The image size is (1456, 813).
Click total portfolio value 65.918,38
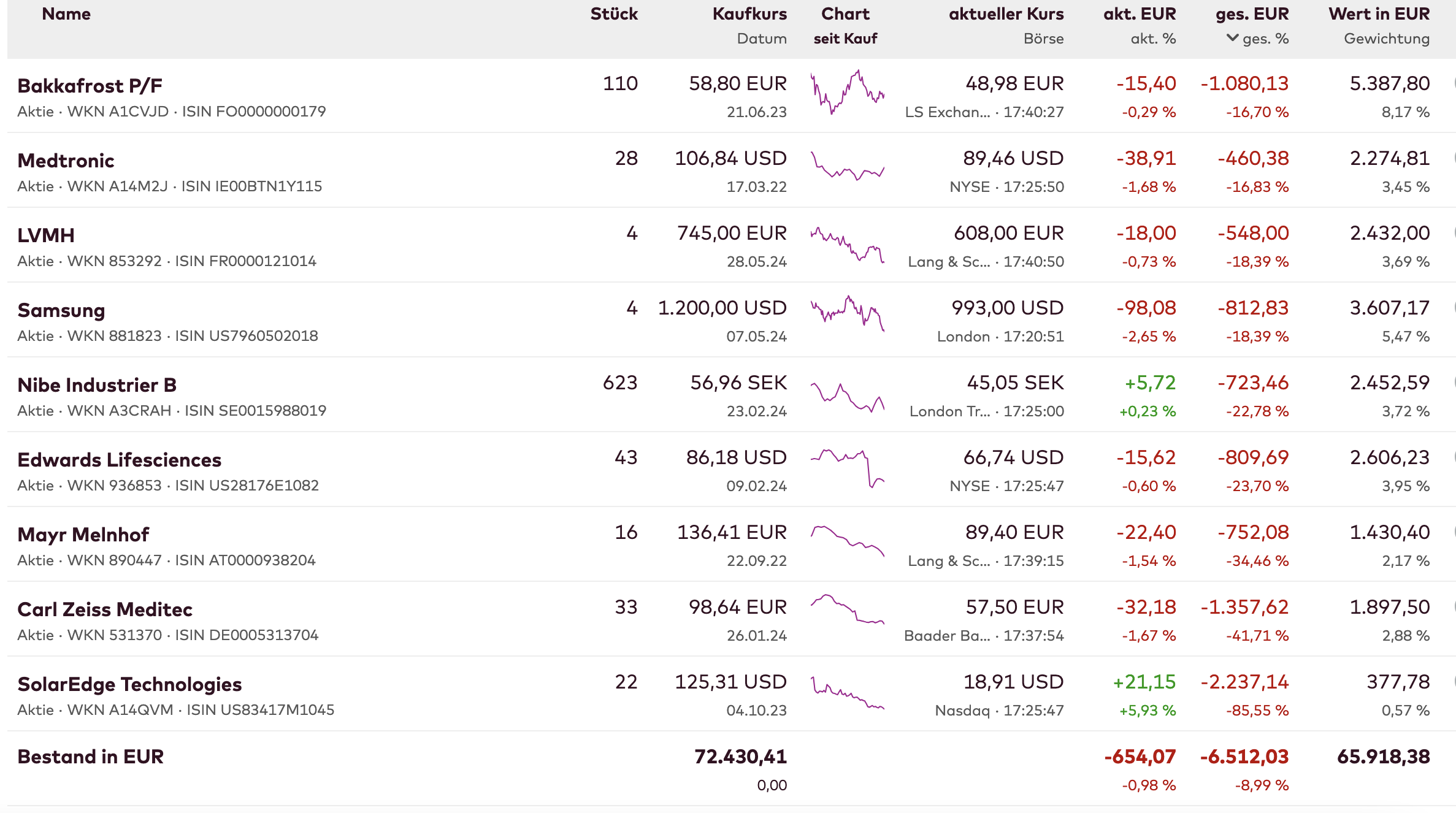click(1383, 757)
